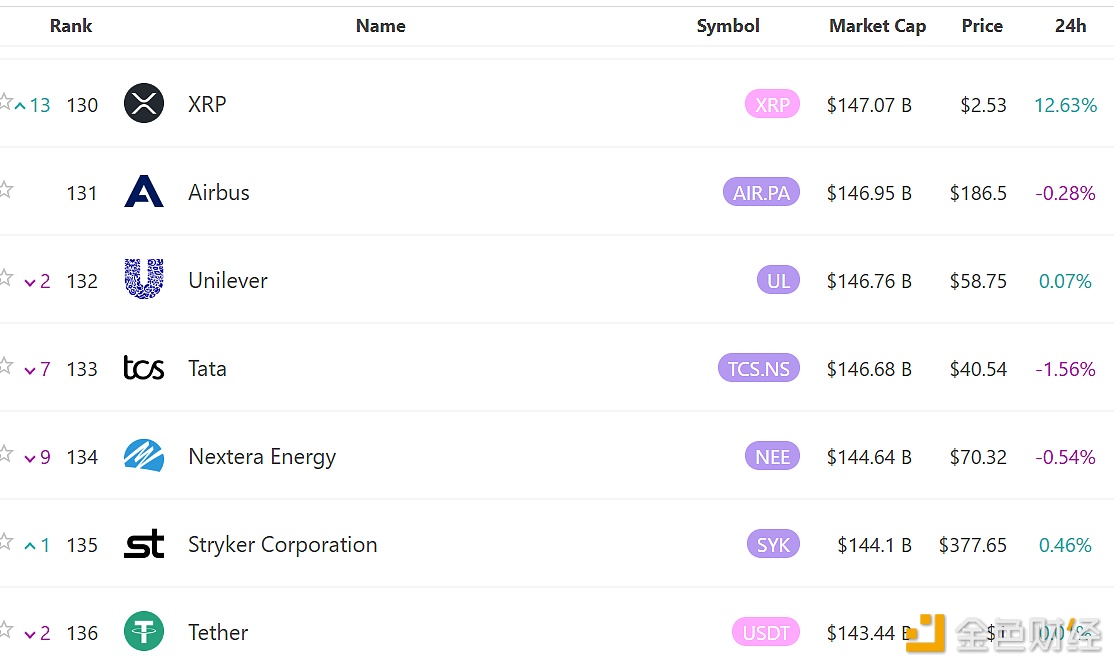The height and width of the screenshot is (665, 1114).
Task: Toggle the favorite star for Unilever
Action: tap(6, 277)
